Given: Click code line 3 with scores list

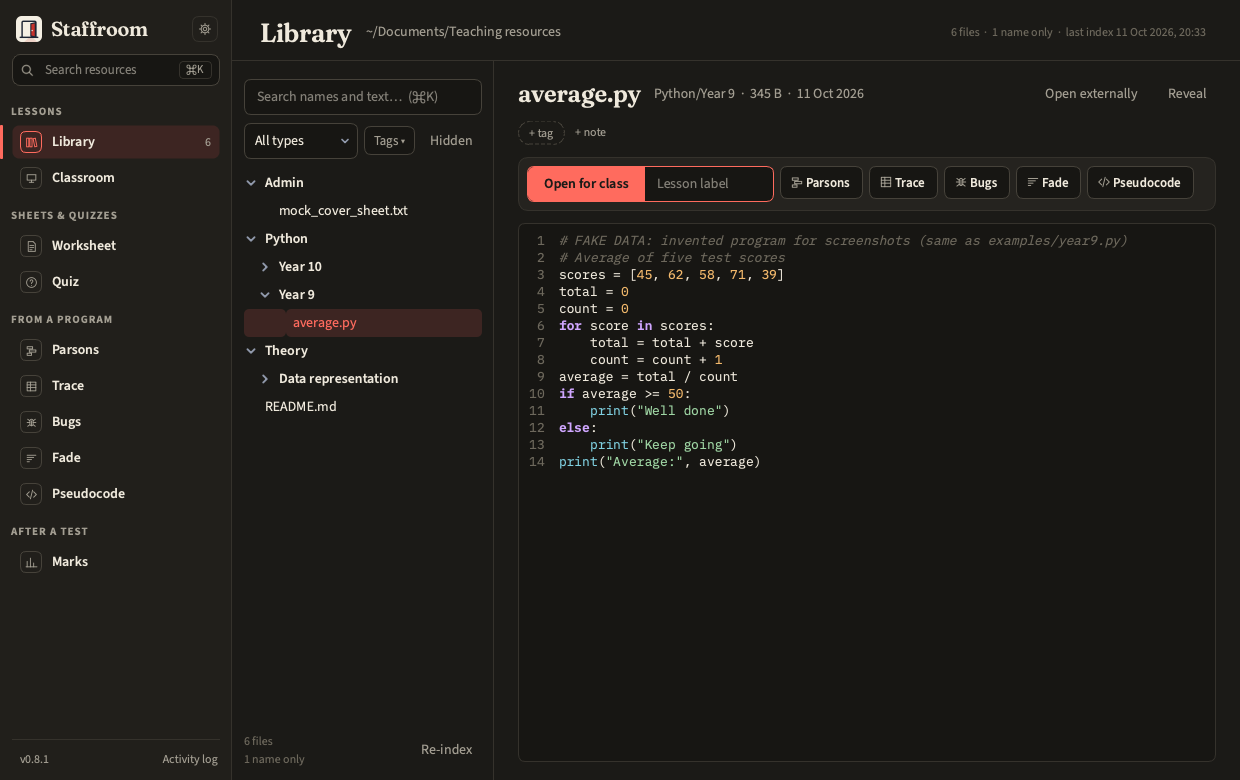Looking at the screenshot, I should [671, 275].
